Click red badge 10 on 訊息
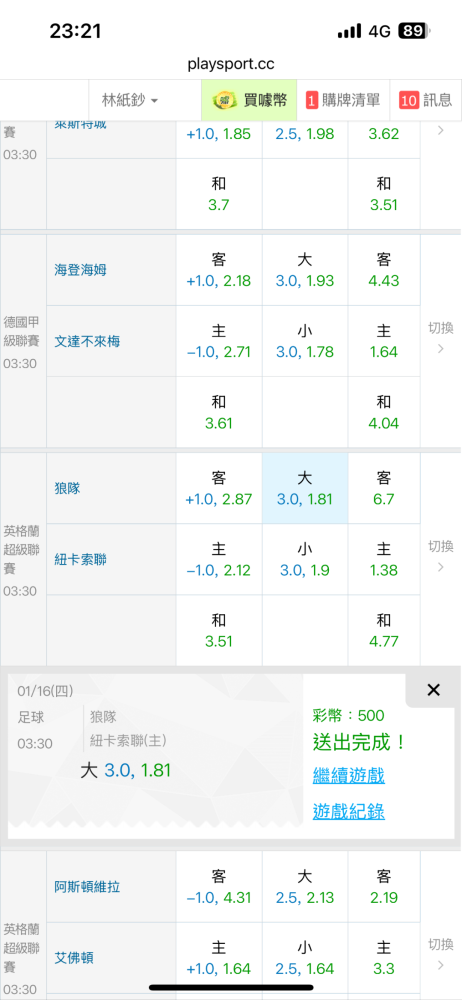Viewport: 462px width, 1000px height. coord(408,100)
